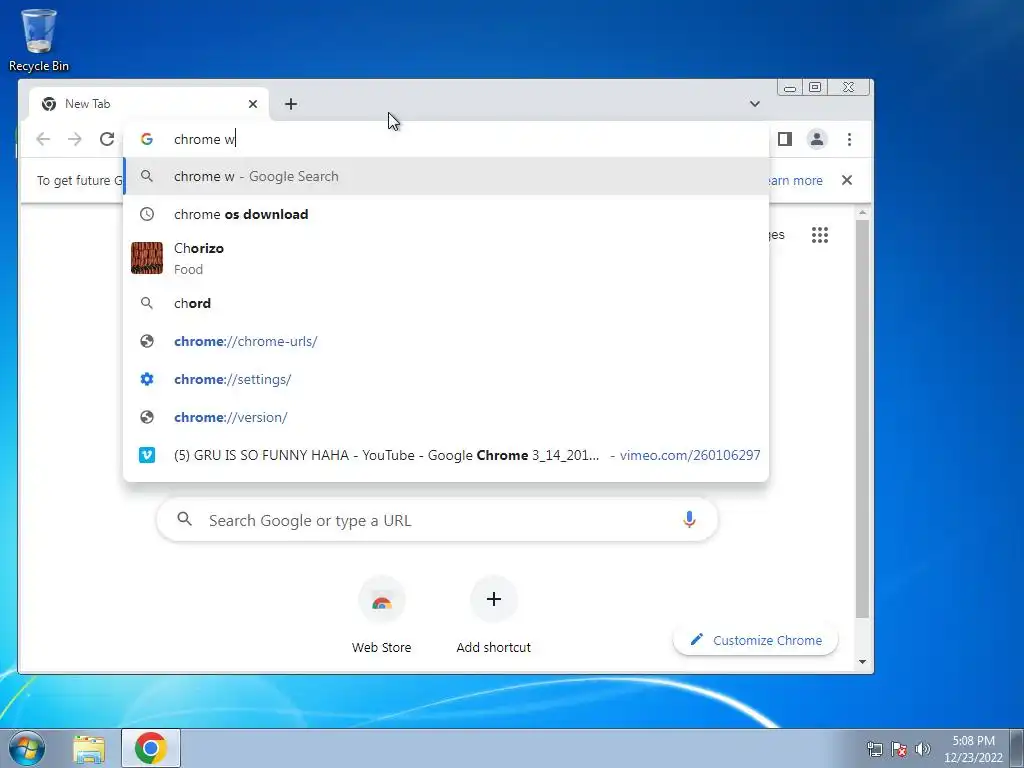
Task: Click the Google G icon in the address bar
Action: tap(147, 139)
